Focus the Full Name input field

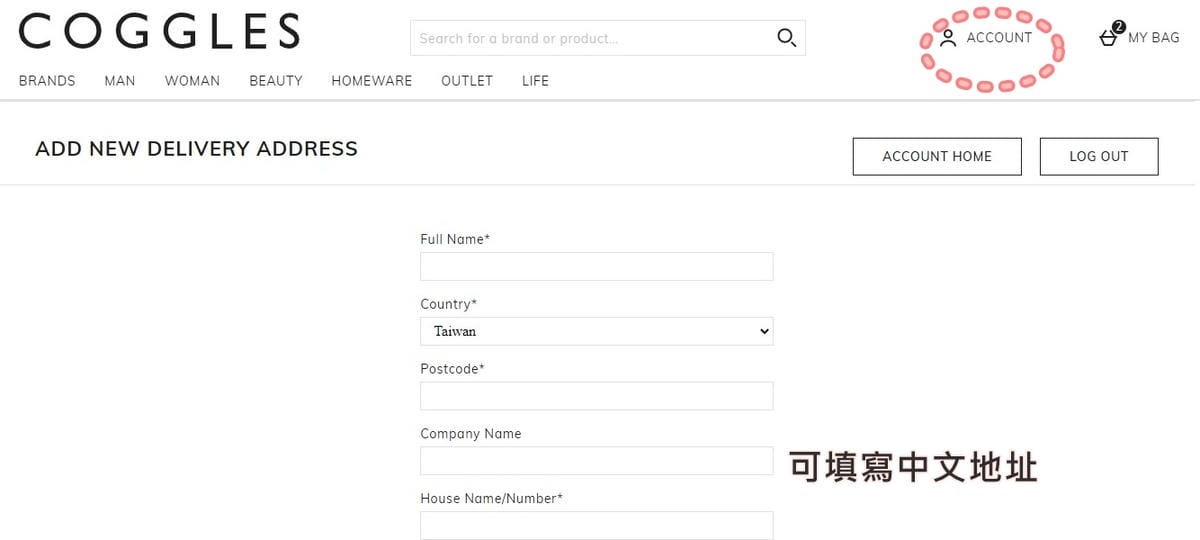tap(596, 266)
